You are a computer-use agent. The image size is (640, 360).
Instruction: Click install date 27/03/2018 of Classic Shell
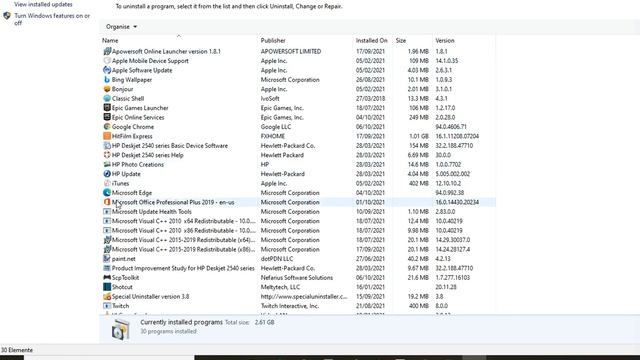370,98
